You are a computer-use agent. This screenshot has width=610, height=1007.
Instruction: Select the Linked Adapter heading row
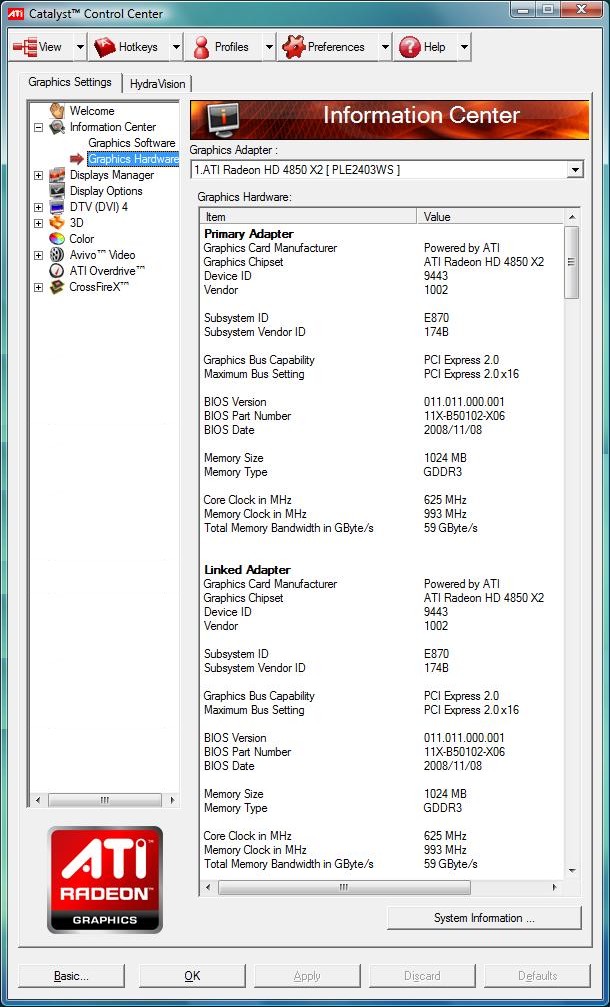tap(247, 570)
